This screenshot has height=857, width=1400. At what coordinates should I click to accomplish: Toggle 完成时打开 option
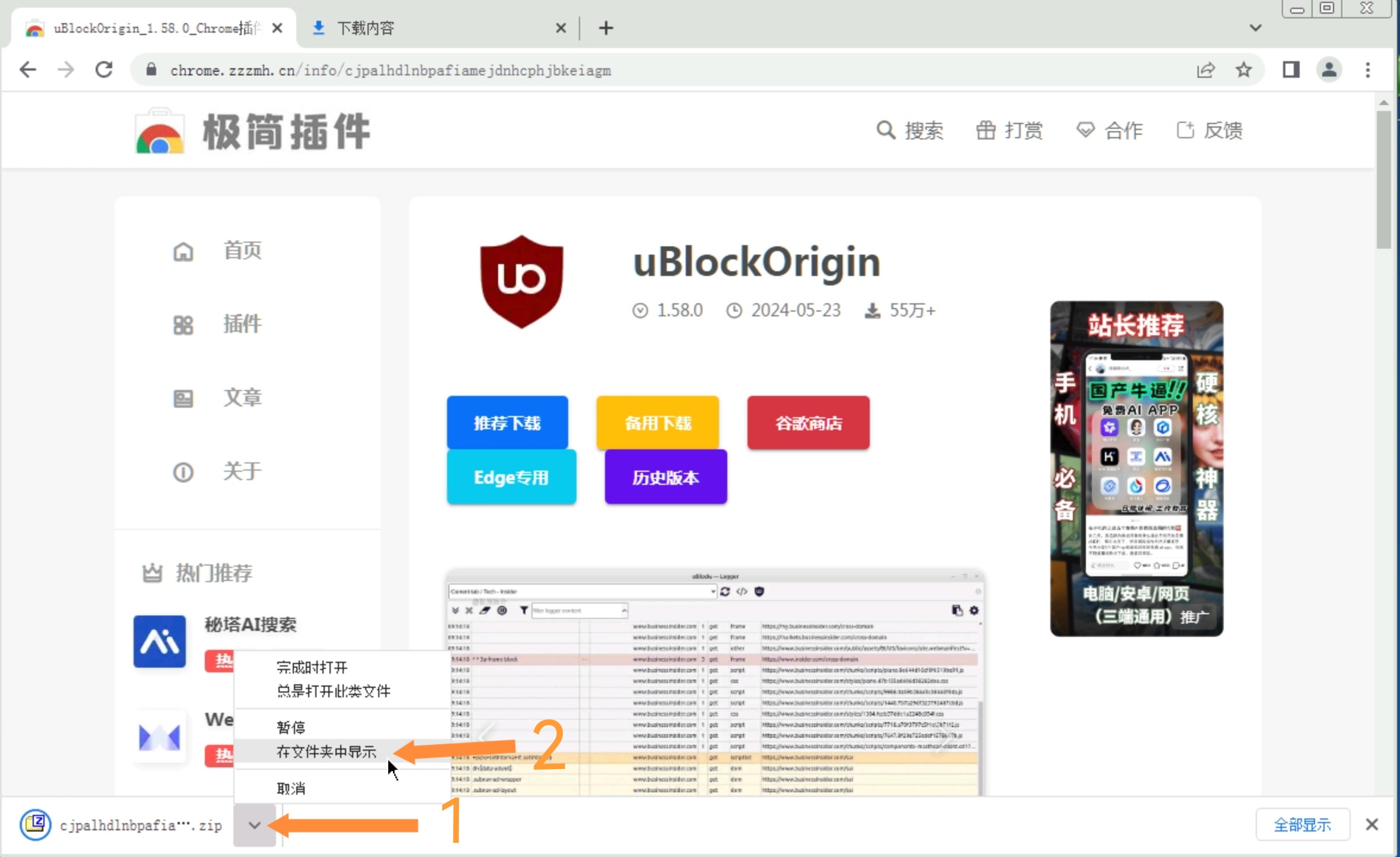point(312,668)
